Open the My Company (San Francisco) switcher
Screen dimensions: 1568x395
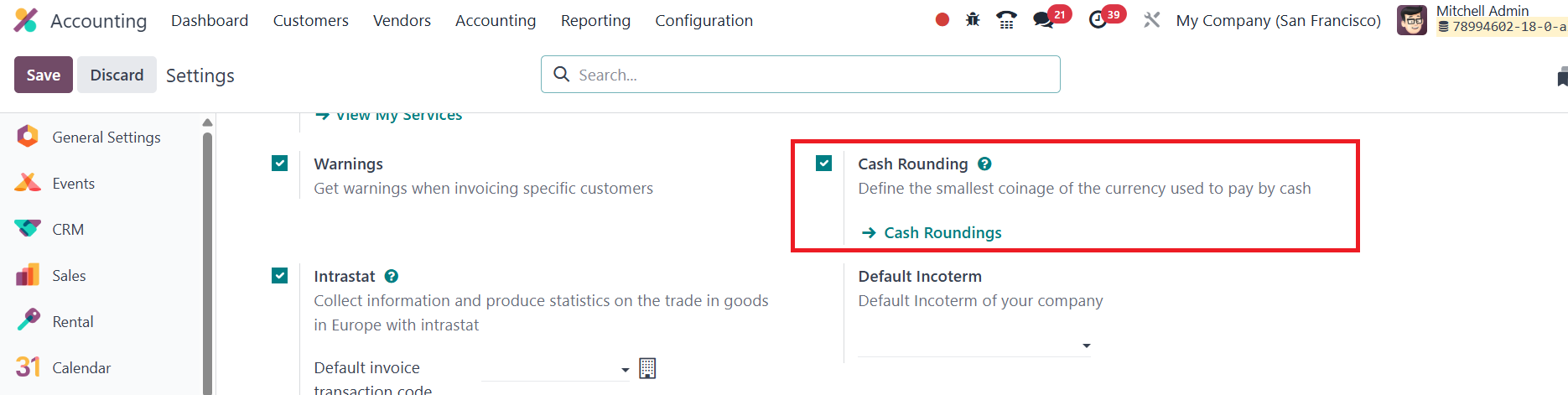tap(1278, 20)
